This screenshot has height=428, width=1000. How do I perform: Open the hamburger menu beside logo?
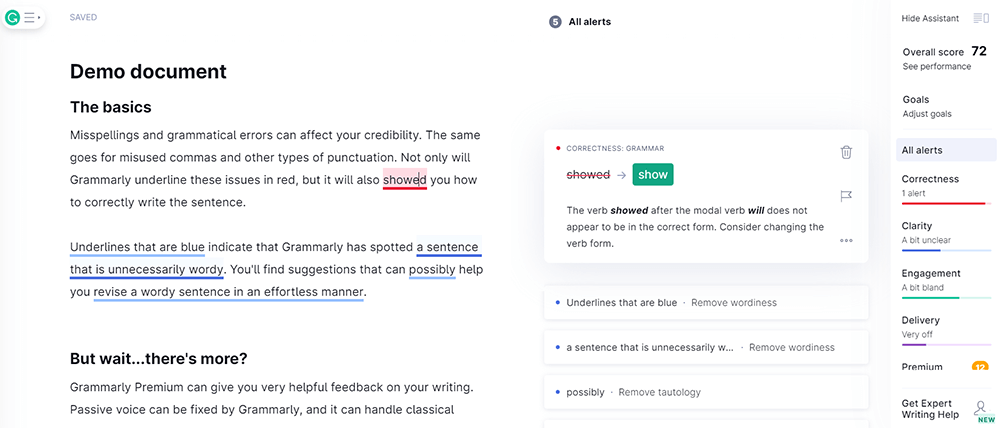point(31,17)
